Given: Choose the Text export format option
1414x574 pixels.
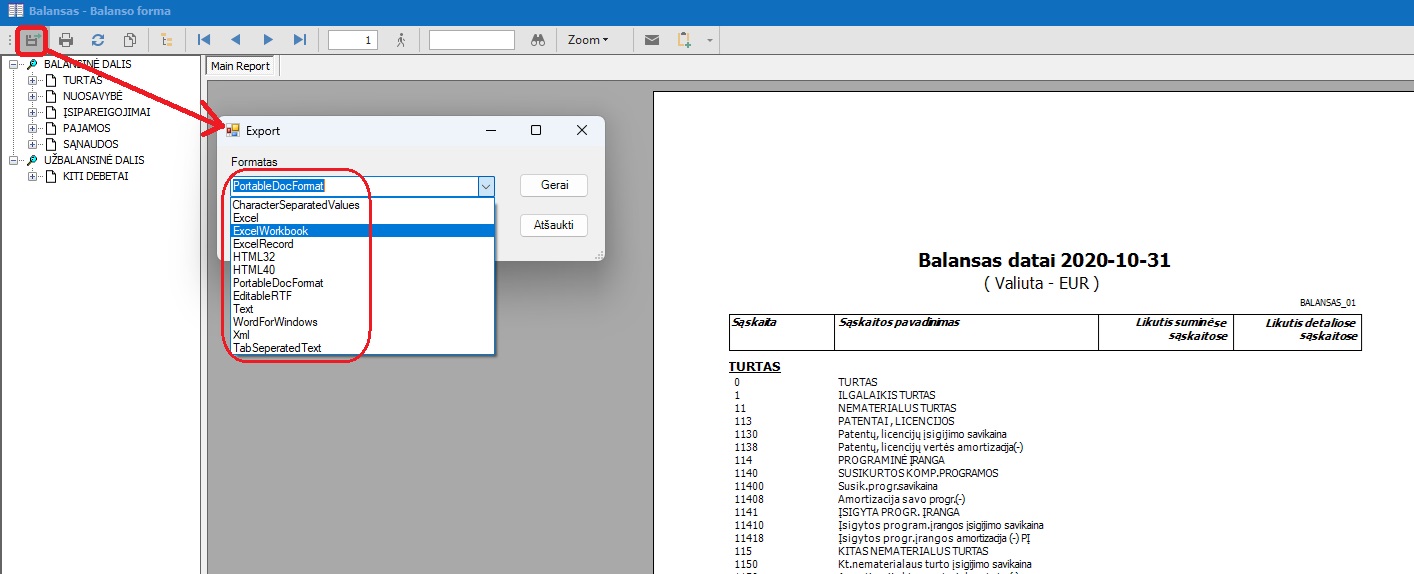Looking at the screenshot, I should (362, 309).
